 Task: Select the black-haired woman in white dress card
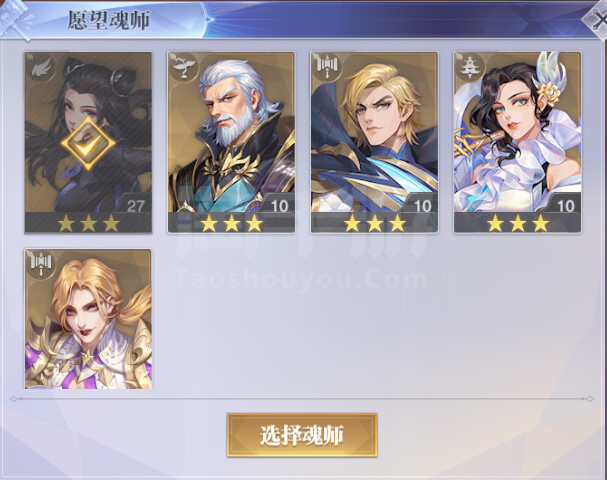tap(518, 142)
